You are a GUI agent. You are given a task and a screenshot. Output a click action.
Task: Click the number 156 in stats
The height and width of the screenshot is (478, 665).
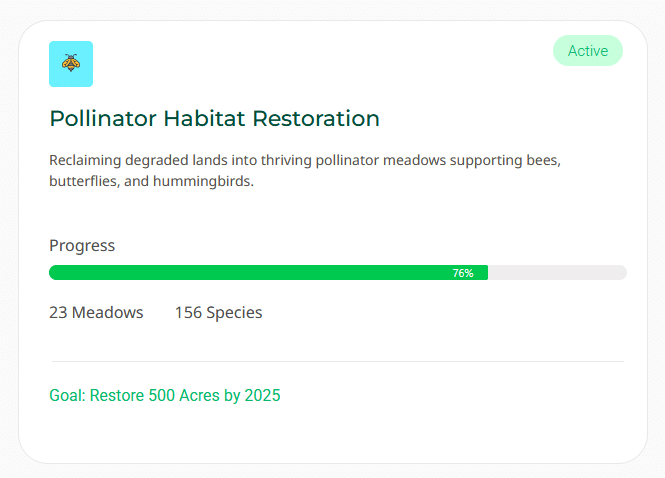(188, 312)
